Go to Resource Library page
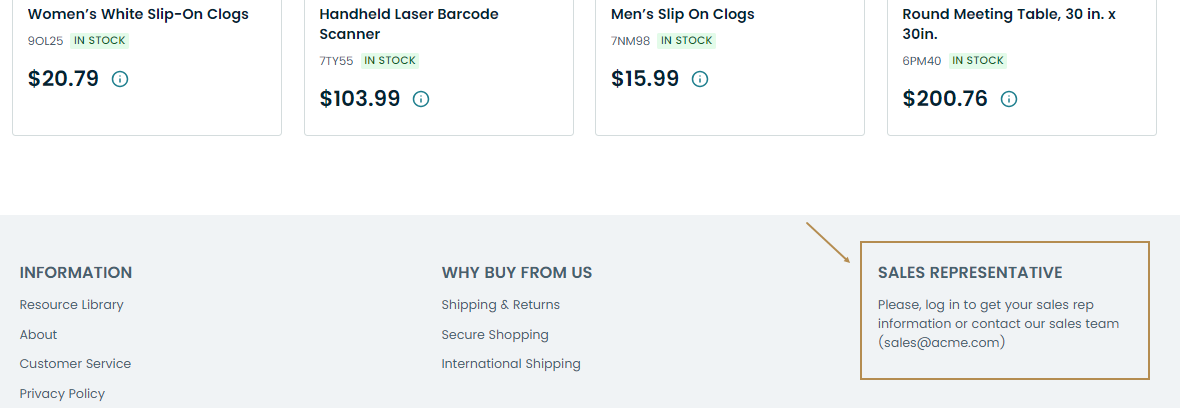 pos(71,305)
